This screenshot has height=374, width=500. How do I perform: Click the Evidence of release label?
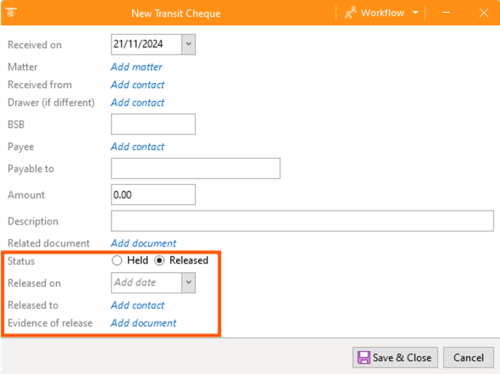point(50,323)
